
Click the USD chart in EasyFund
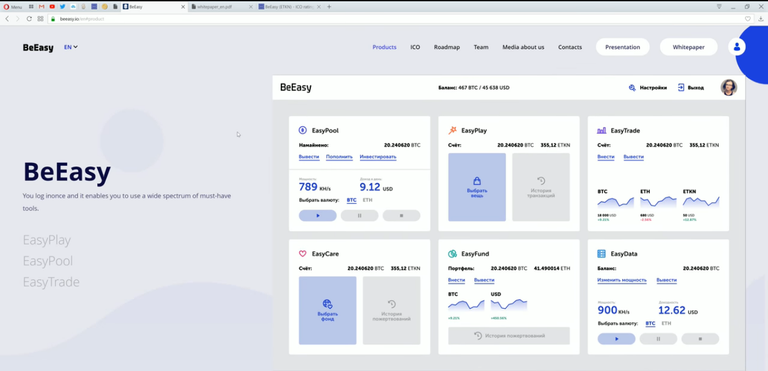pos(509,306)
